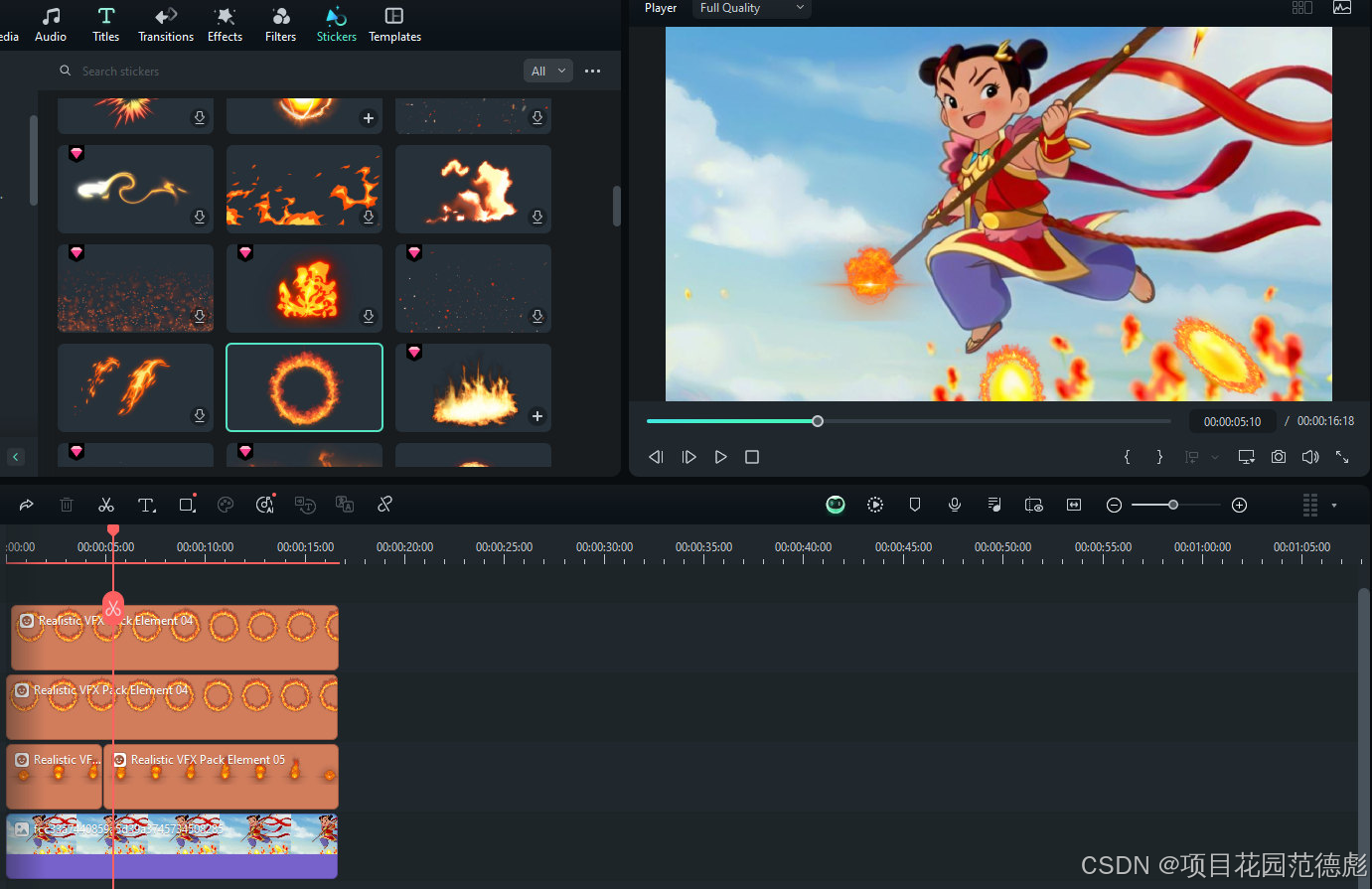Click the player volume speaker icon
Viewport: 1372px width, 889px height.
(x=1310, y=457)
